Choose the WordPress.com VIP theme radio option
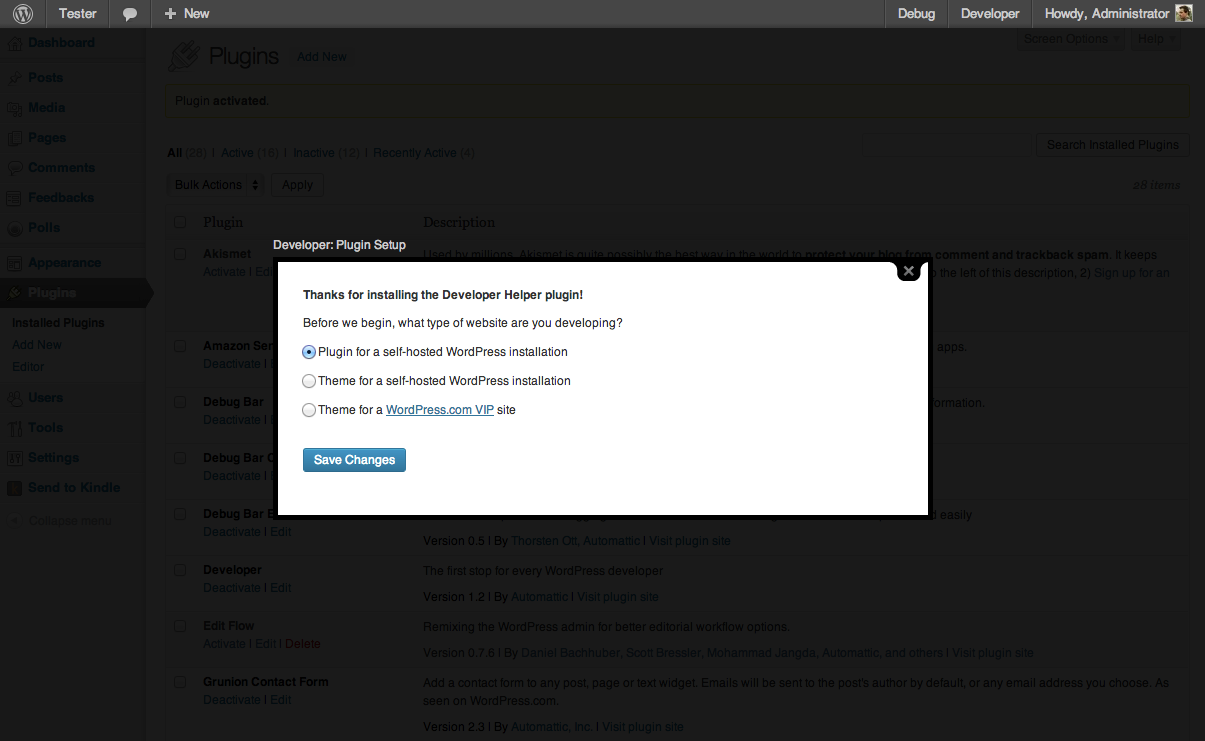The height and width of the screenshot is (741, 1205). 309,410
